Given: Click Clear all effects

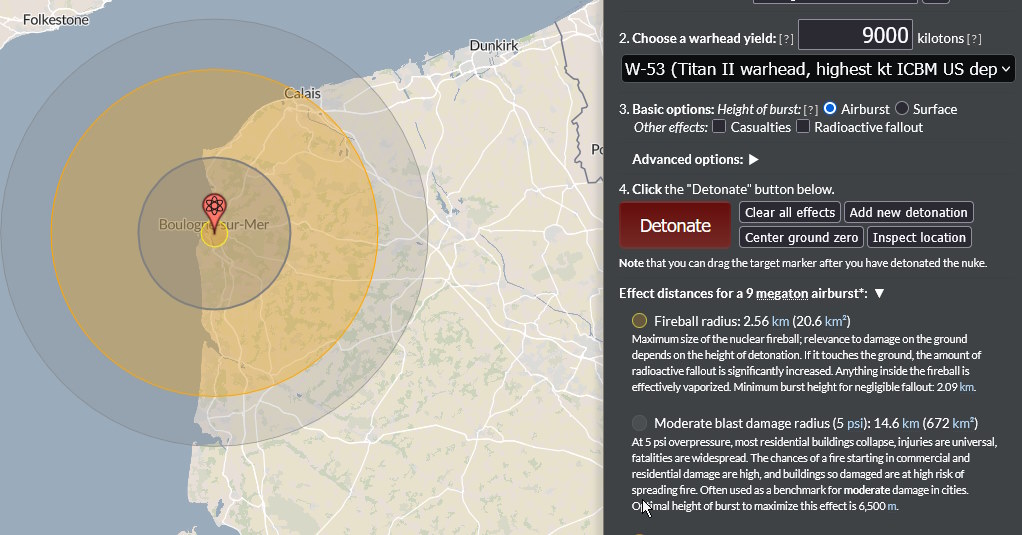Looking at the screenshot, I should click(789, 212).
